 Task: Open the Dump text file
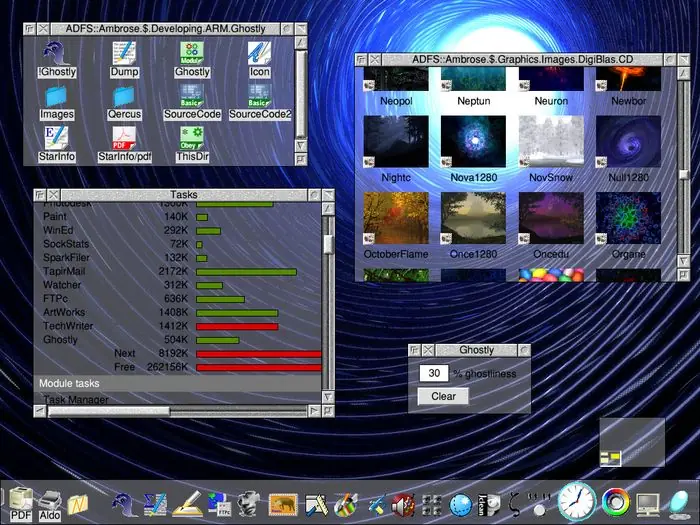point(124,54)
